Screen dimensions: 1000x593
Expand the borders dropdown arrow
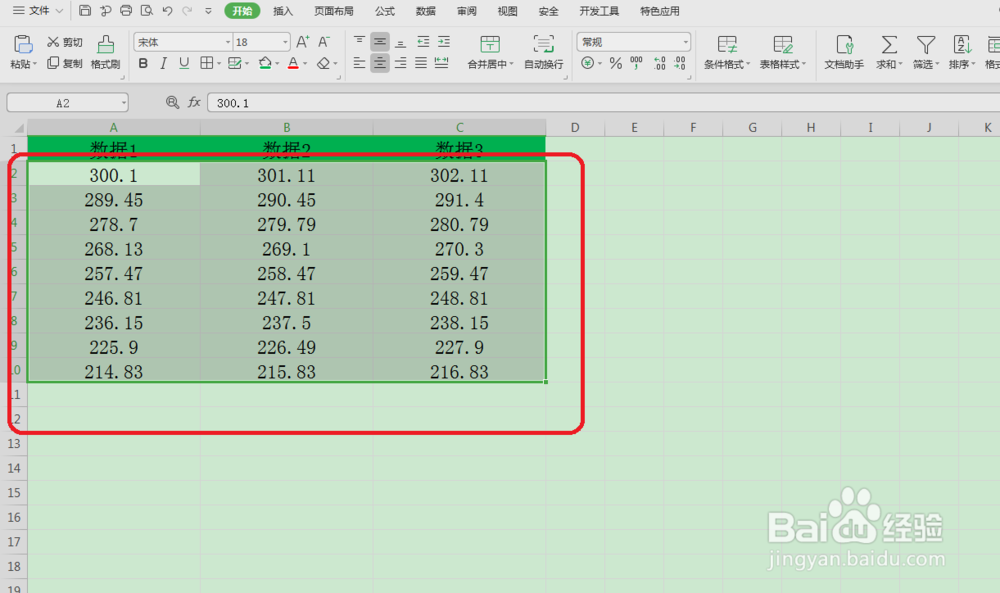click(x=219, y=64)
